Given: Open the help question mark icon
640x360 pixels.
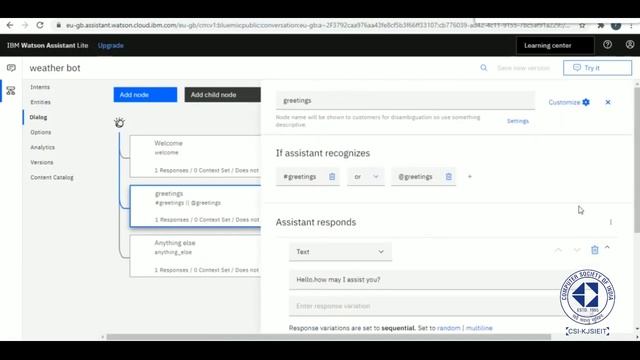Looking at the screenshot, I should 607,45.
